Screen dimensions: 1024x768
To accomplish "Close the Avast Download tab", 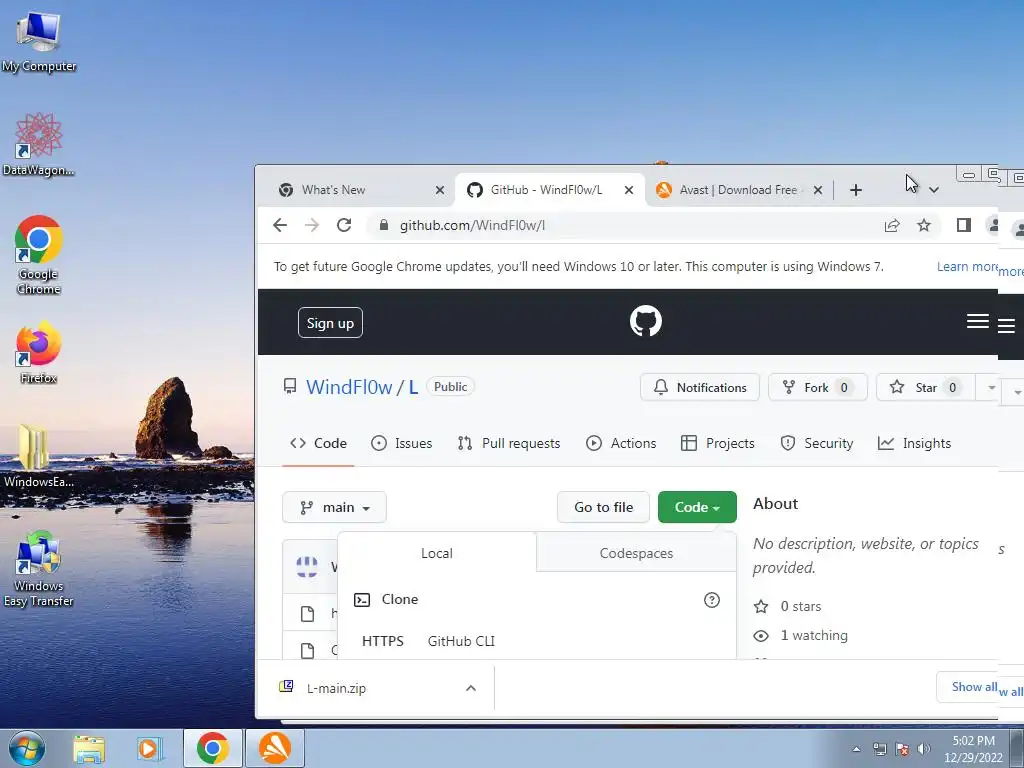I will [818, 190].
